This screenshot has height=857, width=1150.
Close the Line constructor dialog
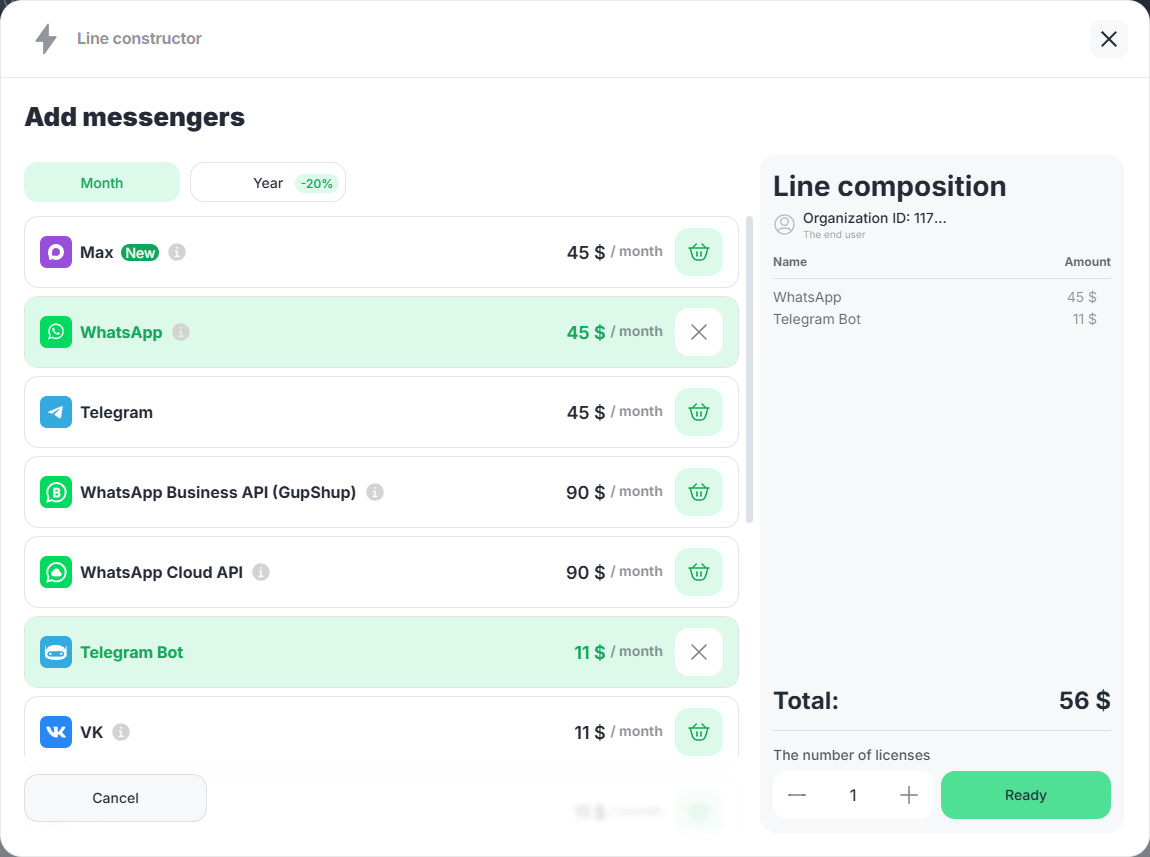click(1108, 39)
